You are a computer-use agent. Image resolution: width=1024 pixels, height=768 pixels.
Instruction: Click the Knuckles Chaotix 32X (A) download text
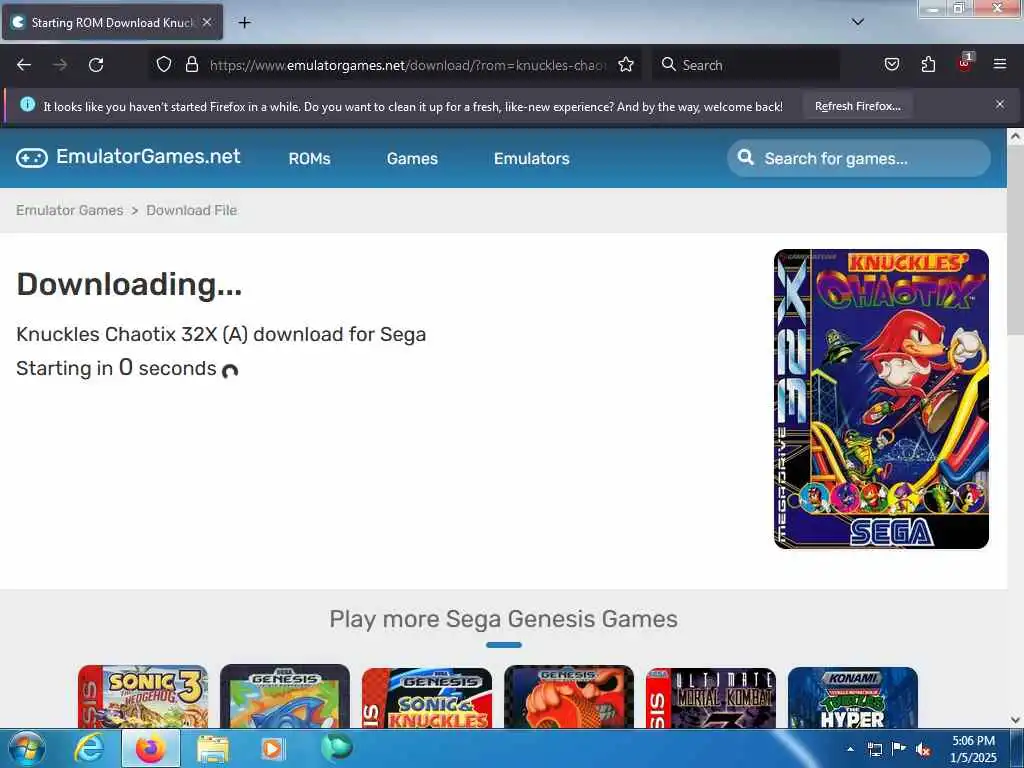[221, 334]
